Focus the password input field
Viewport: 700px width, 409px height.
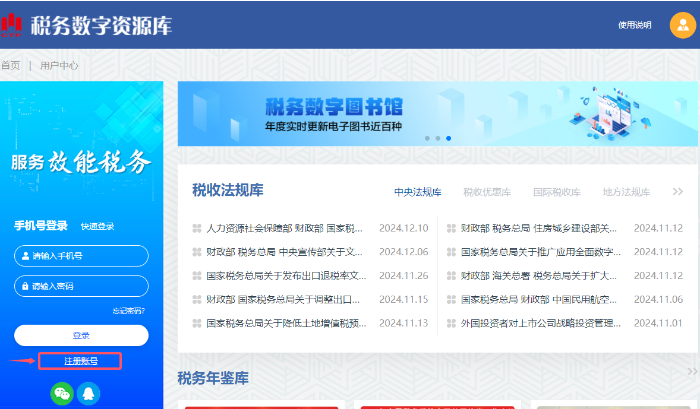(81, 286)
